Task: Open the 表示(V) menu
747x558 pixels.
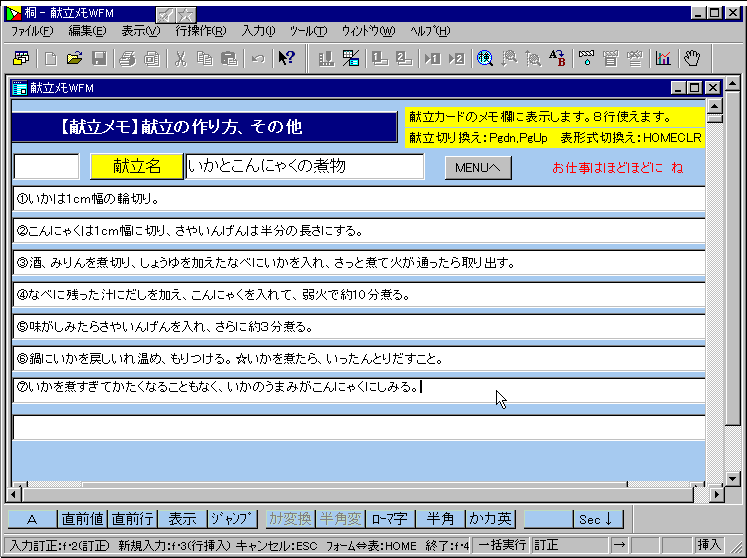Action: tap(140, 31)
